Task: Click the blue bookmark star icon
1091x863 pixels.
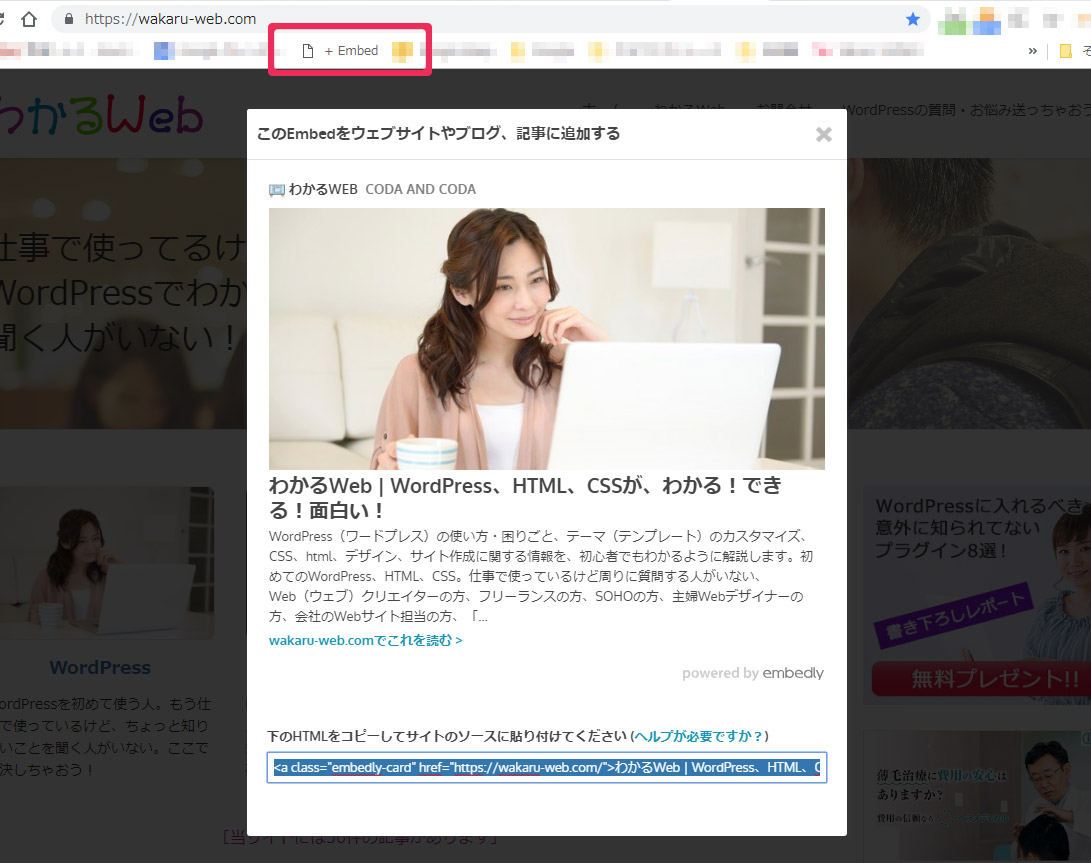Action: (x=912, y=19)
